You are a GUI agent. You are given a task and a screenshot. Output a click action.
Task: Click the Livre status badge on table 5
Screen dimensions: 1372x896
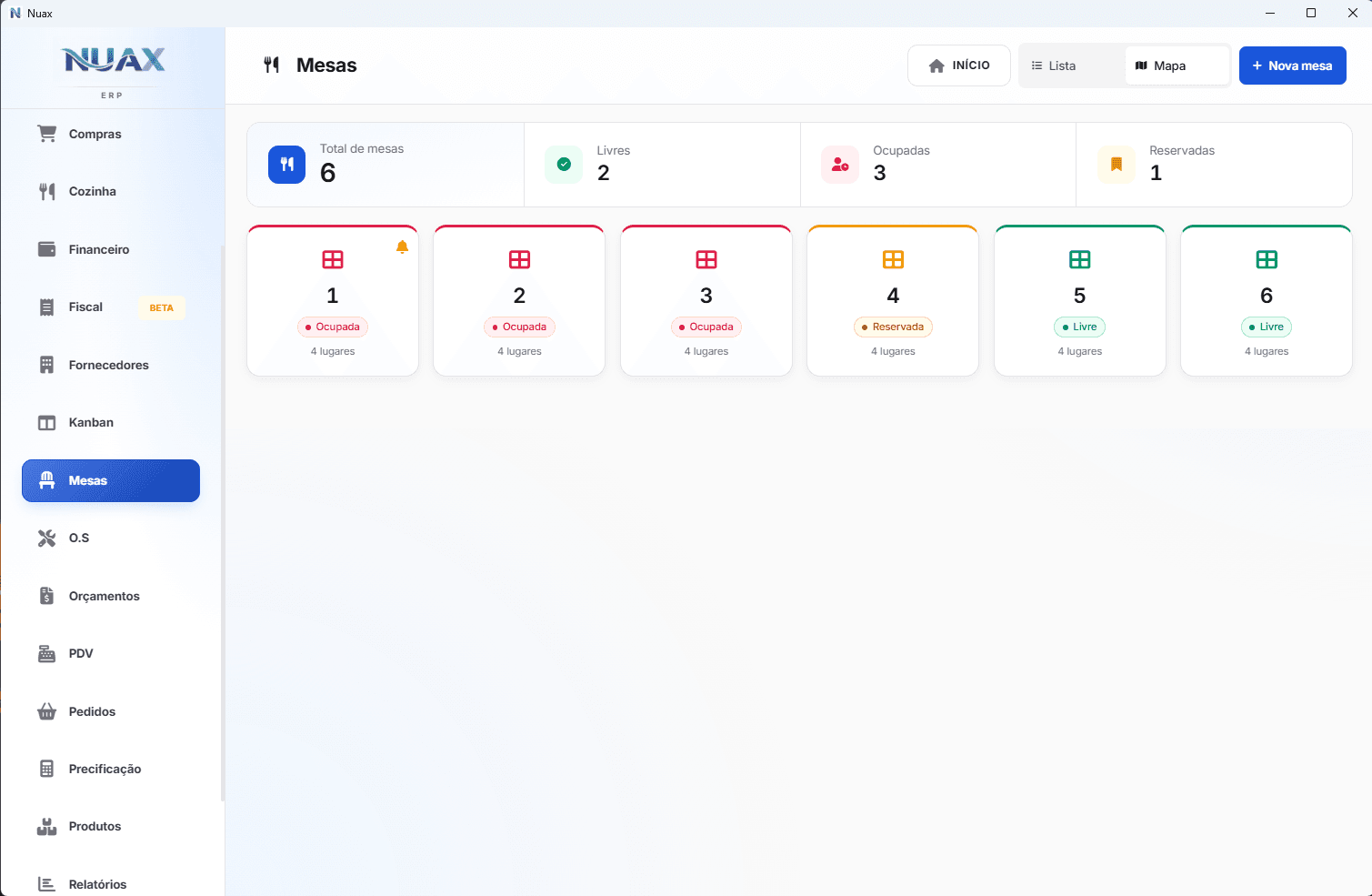pos(1080,327)
